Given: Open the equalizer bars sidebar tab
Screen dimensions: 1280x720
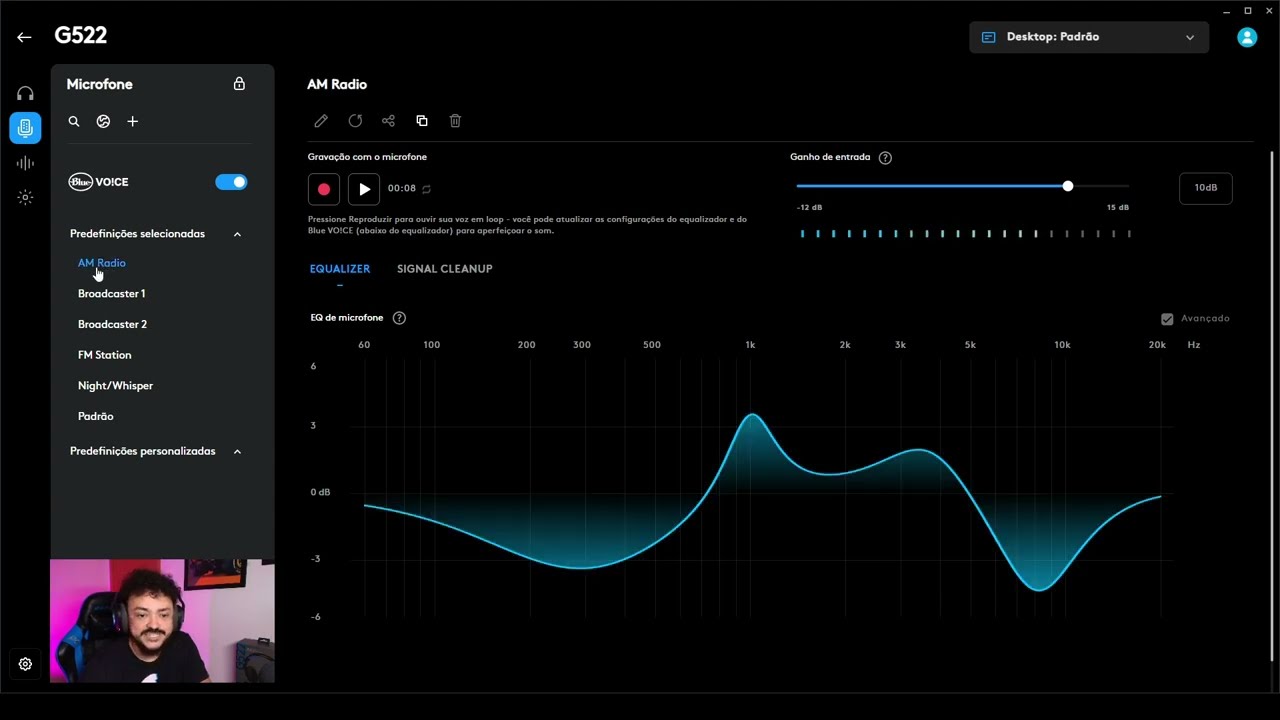Looking at the screenshot, I should coord(25,163).
